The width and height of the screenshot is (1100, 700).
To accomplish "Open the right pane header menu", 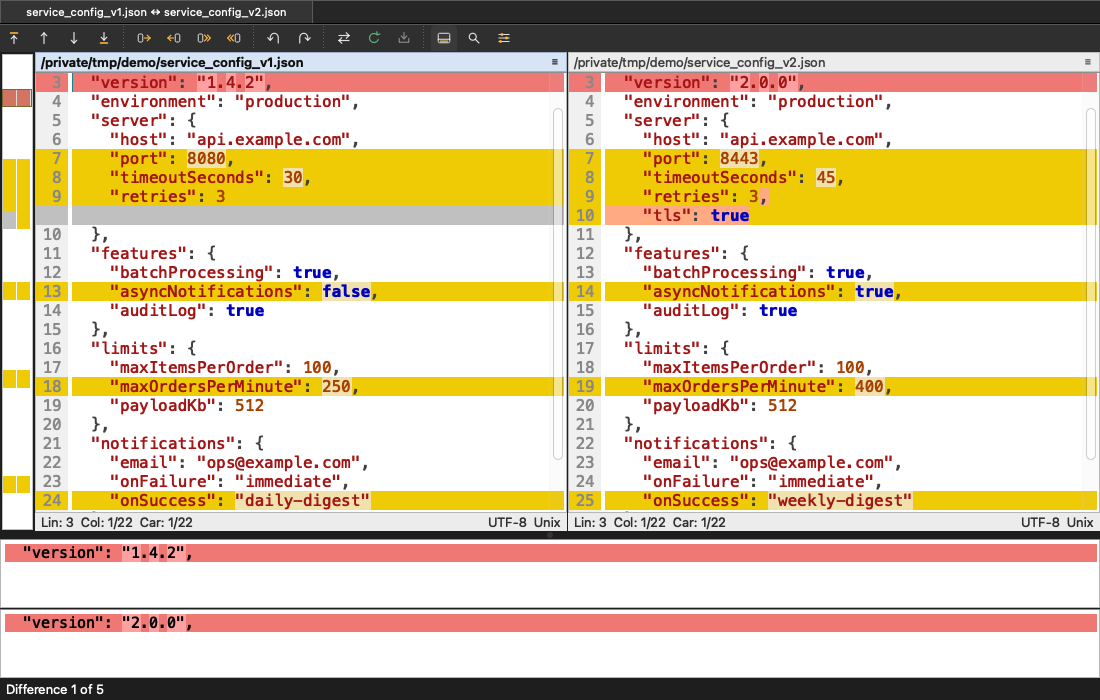I will [1088, 62].
